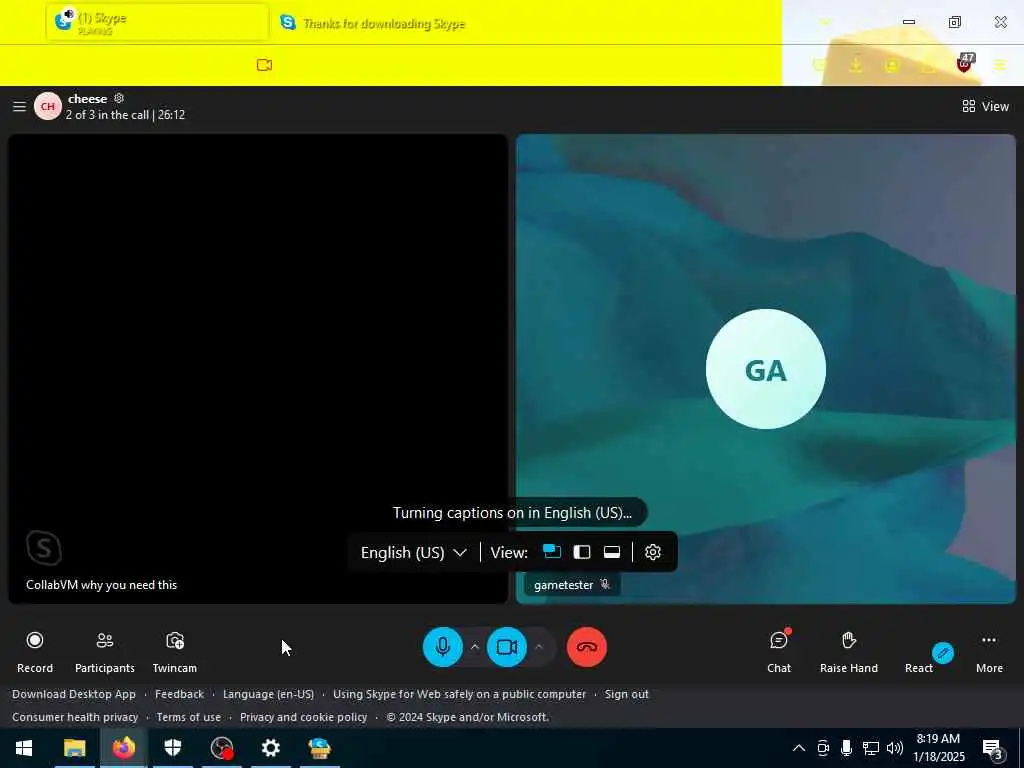The height and width of the screenshot is (768, 1024).
Task: Select the CollabVM video tile
Action: pyautogui.click(x=257, y=369)
